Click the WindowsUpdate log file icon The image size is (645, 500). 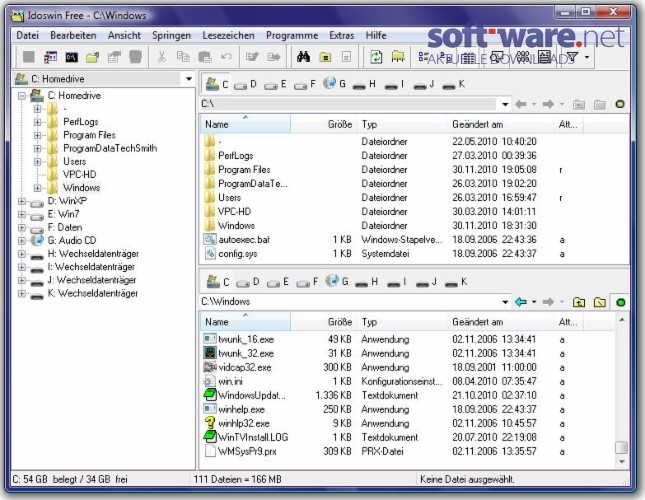tap(210, 395)
